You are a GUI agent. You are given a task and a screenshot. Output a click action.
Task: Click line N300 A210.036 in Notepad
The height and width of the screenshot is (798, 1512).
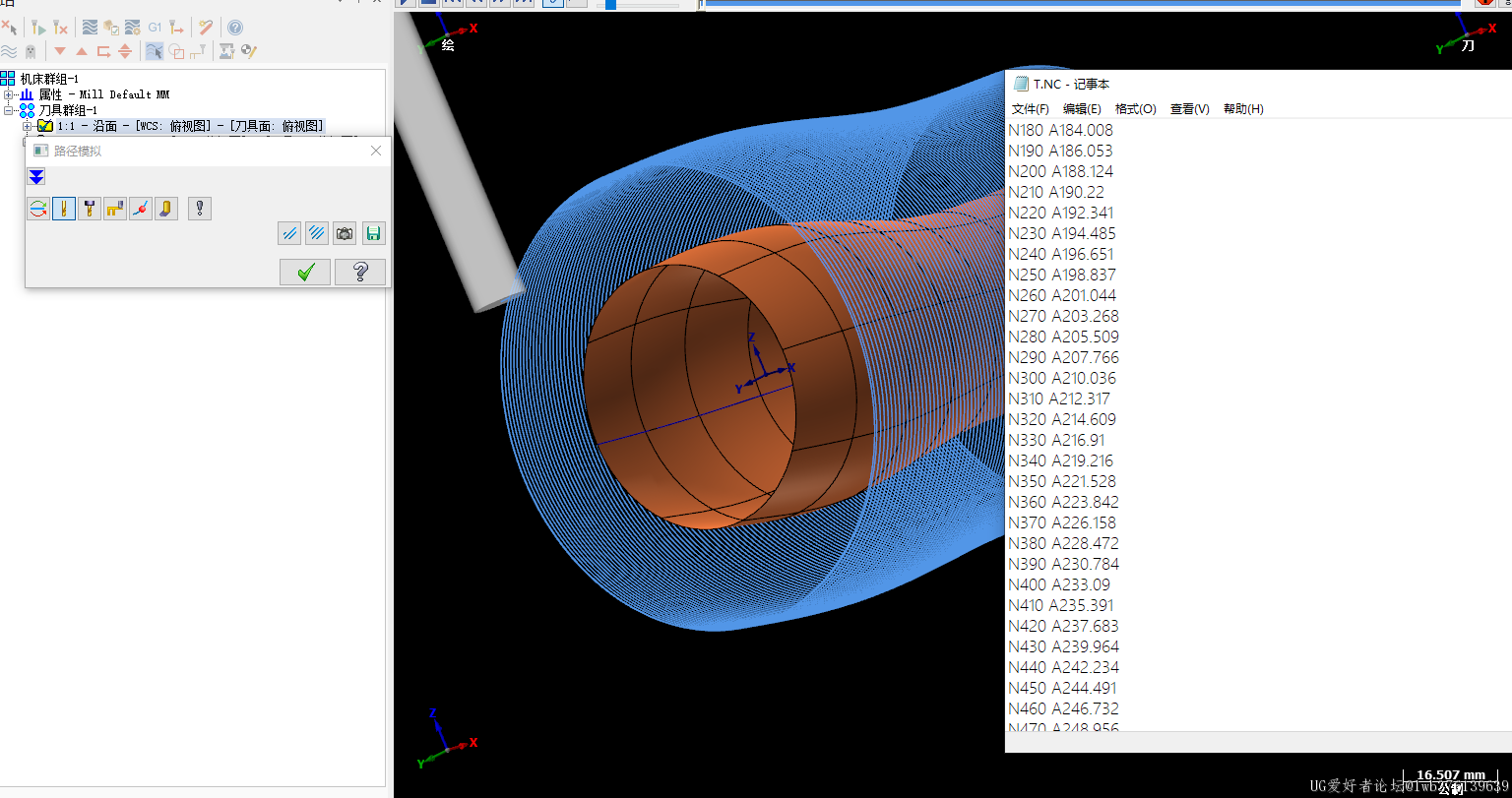coord(1062,378)
